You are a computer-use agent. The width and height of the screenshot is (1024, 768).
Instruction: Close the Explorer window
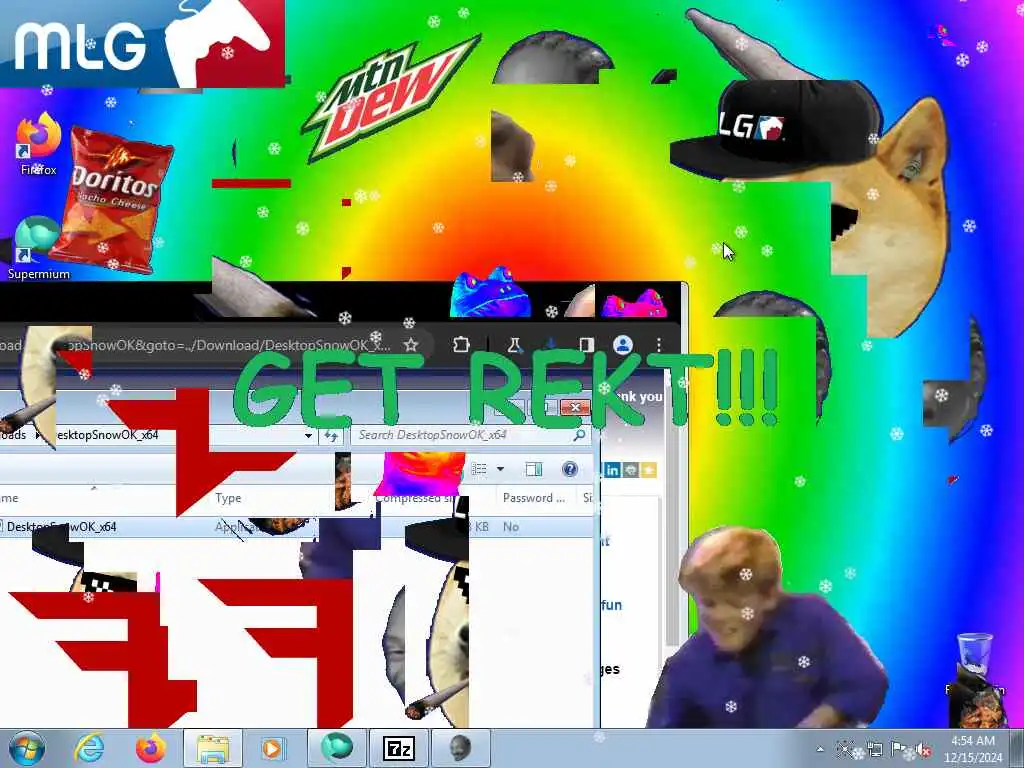pos(575,408)
